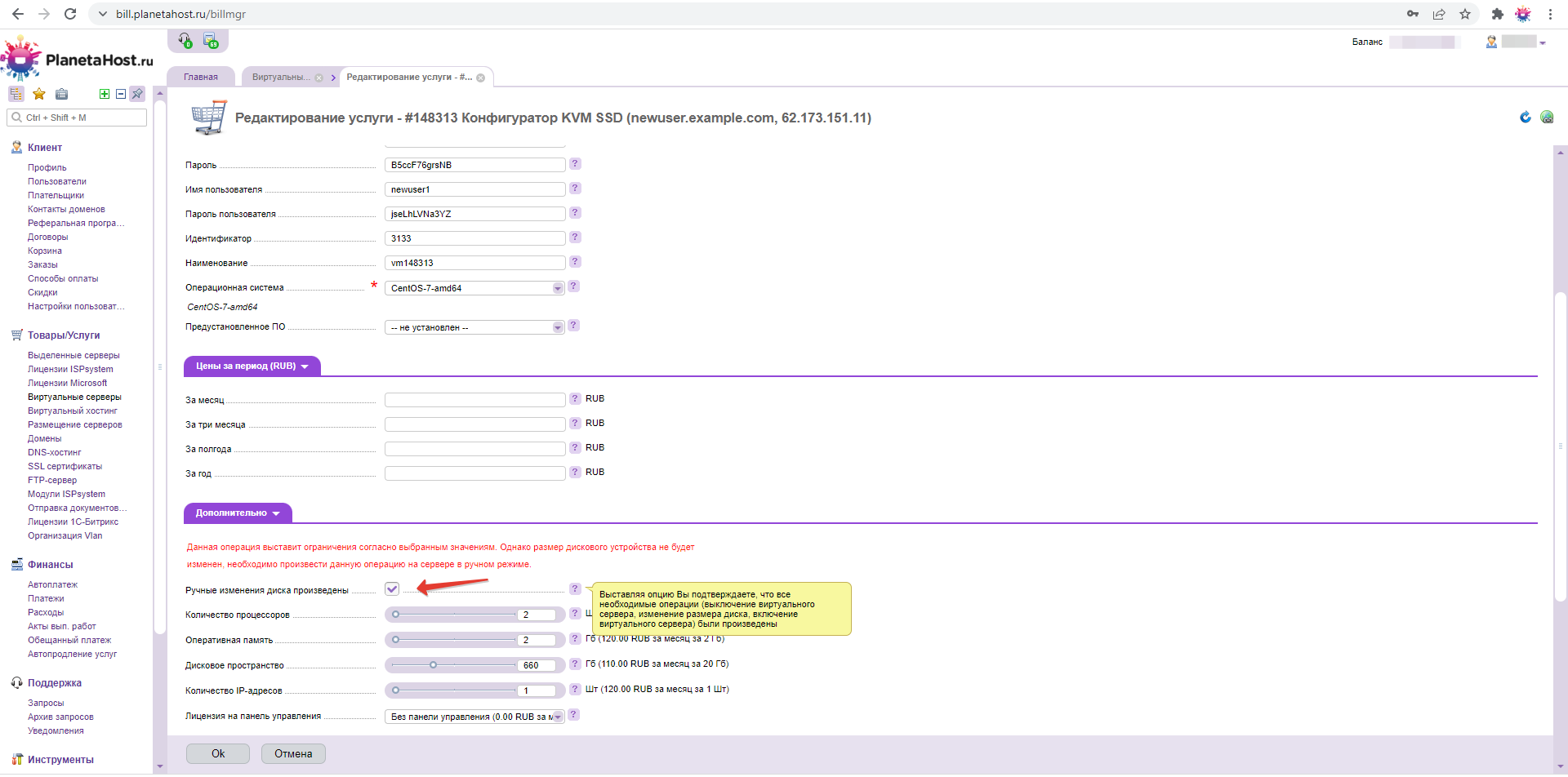Click Количество процессоров slider handle

[396, 615]
